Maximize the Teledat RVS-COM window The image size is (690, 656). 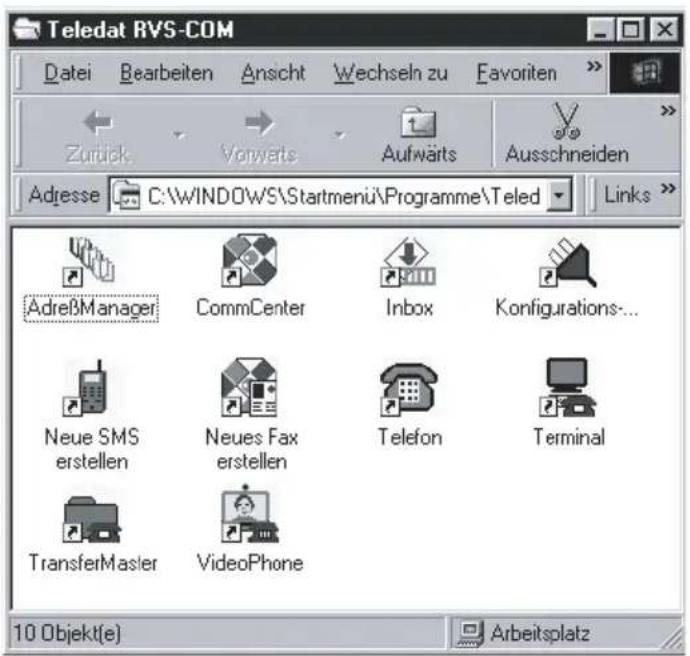[630, 29]
